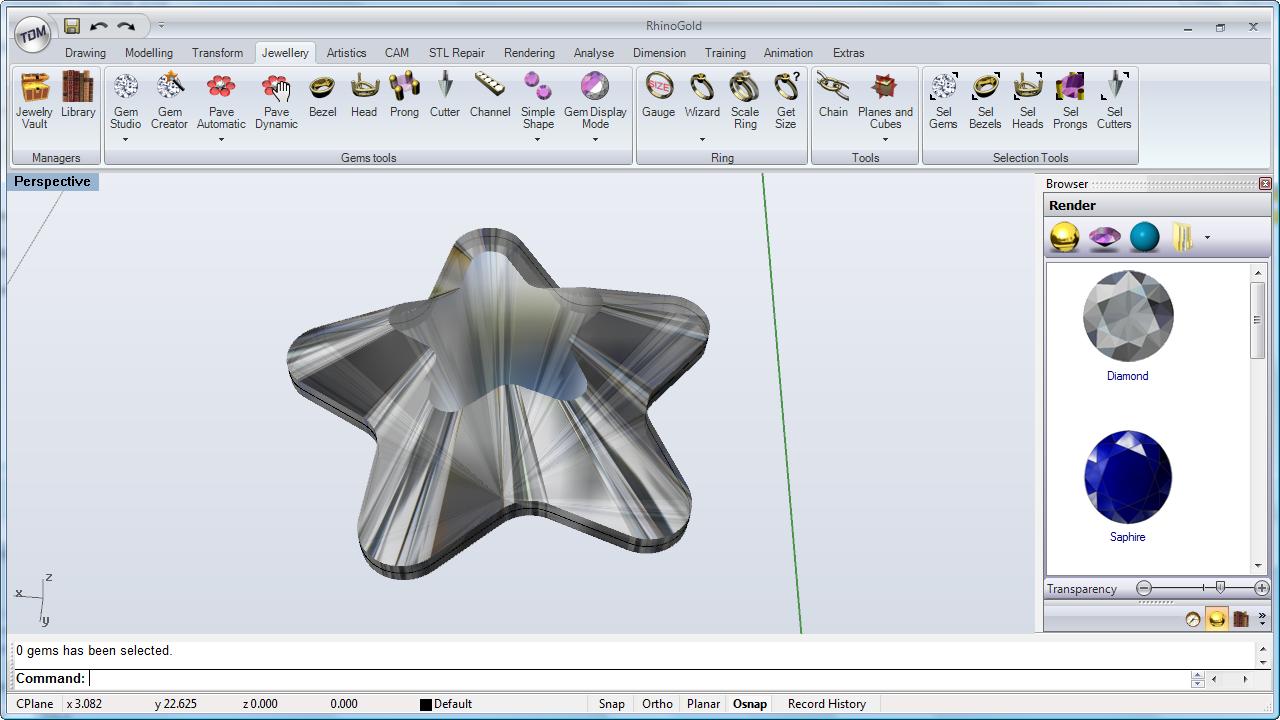Expand the Gem Display Mode dropdown arrow

[595, 140]
